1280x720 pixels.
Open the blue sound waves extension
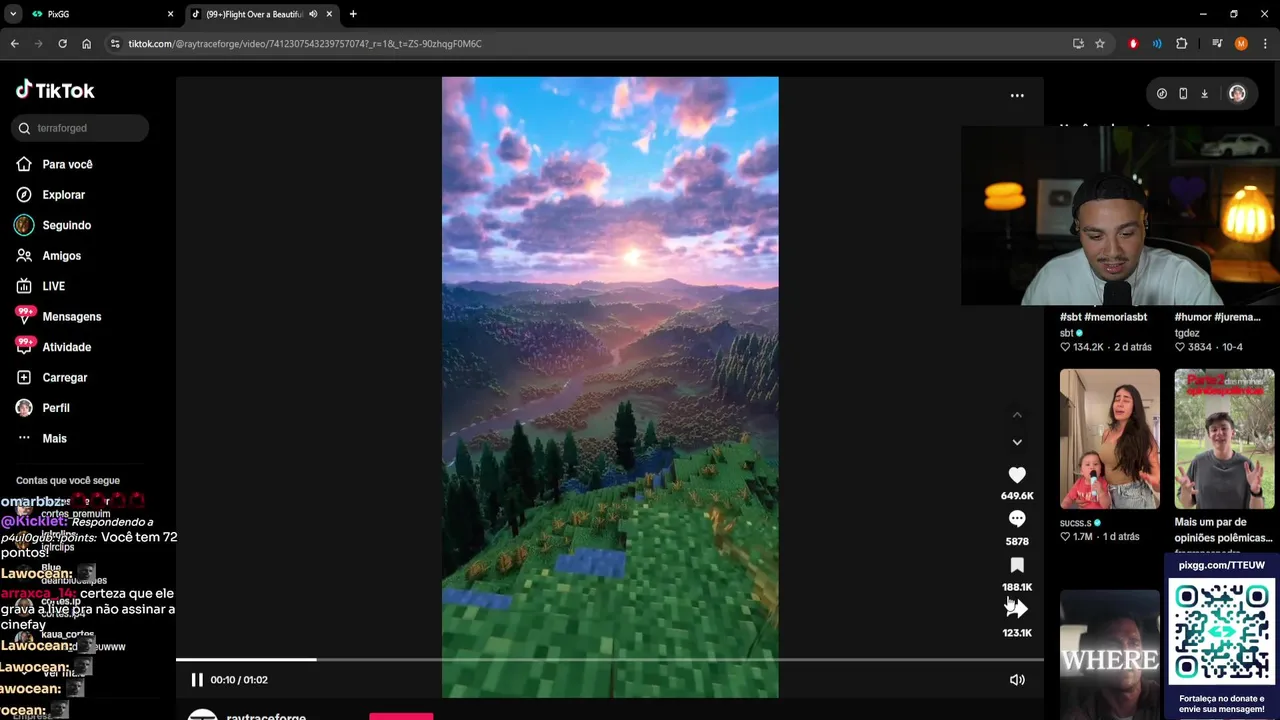click(x=1157, y=44)
